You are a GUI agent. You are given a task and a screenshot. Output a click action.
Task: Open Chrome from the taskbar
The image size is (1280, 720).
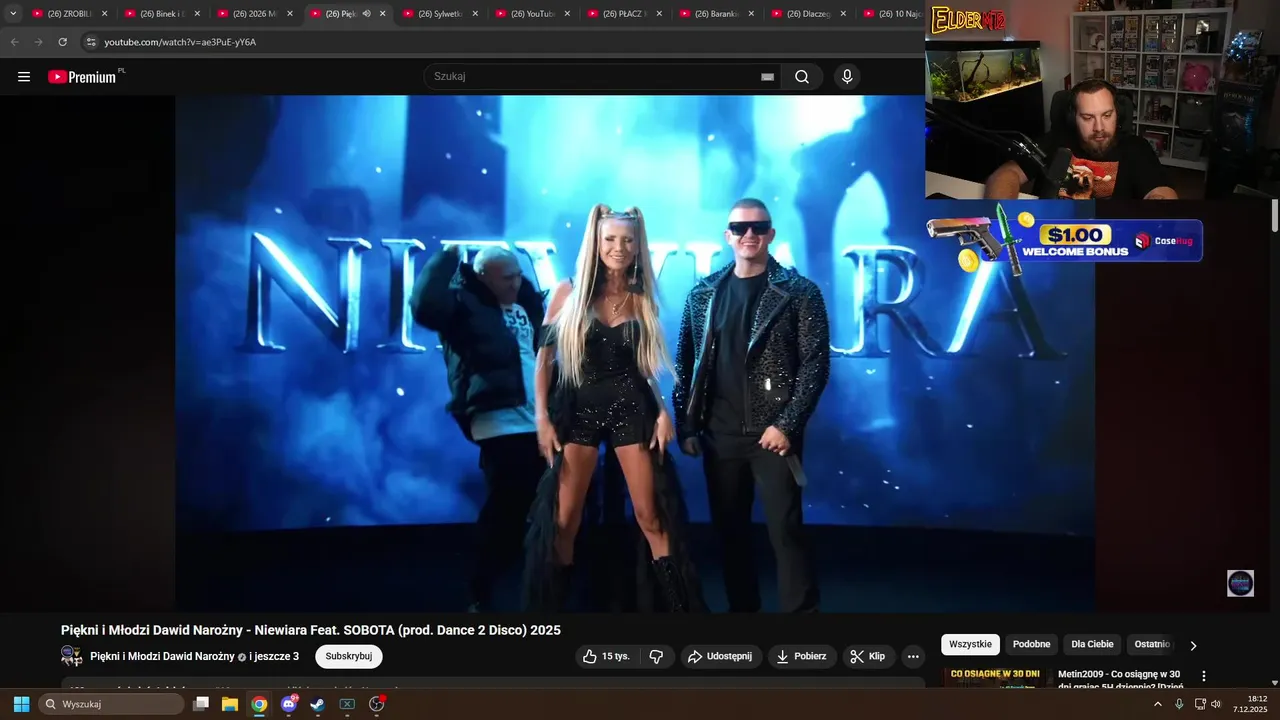click(259, 704)
